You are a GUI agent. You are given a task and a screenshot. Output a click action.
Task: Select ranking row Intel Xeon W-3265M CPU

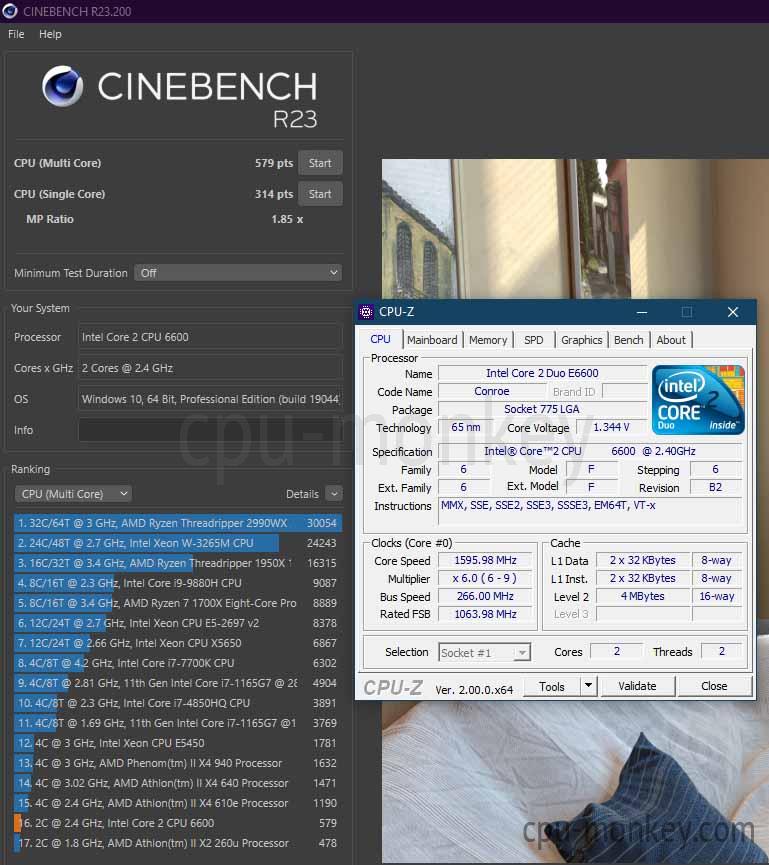tap(178, 543)
